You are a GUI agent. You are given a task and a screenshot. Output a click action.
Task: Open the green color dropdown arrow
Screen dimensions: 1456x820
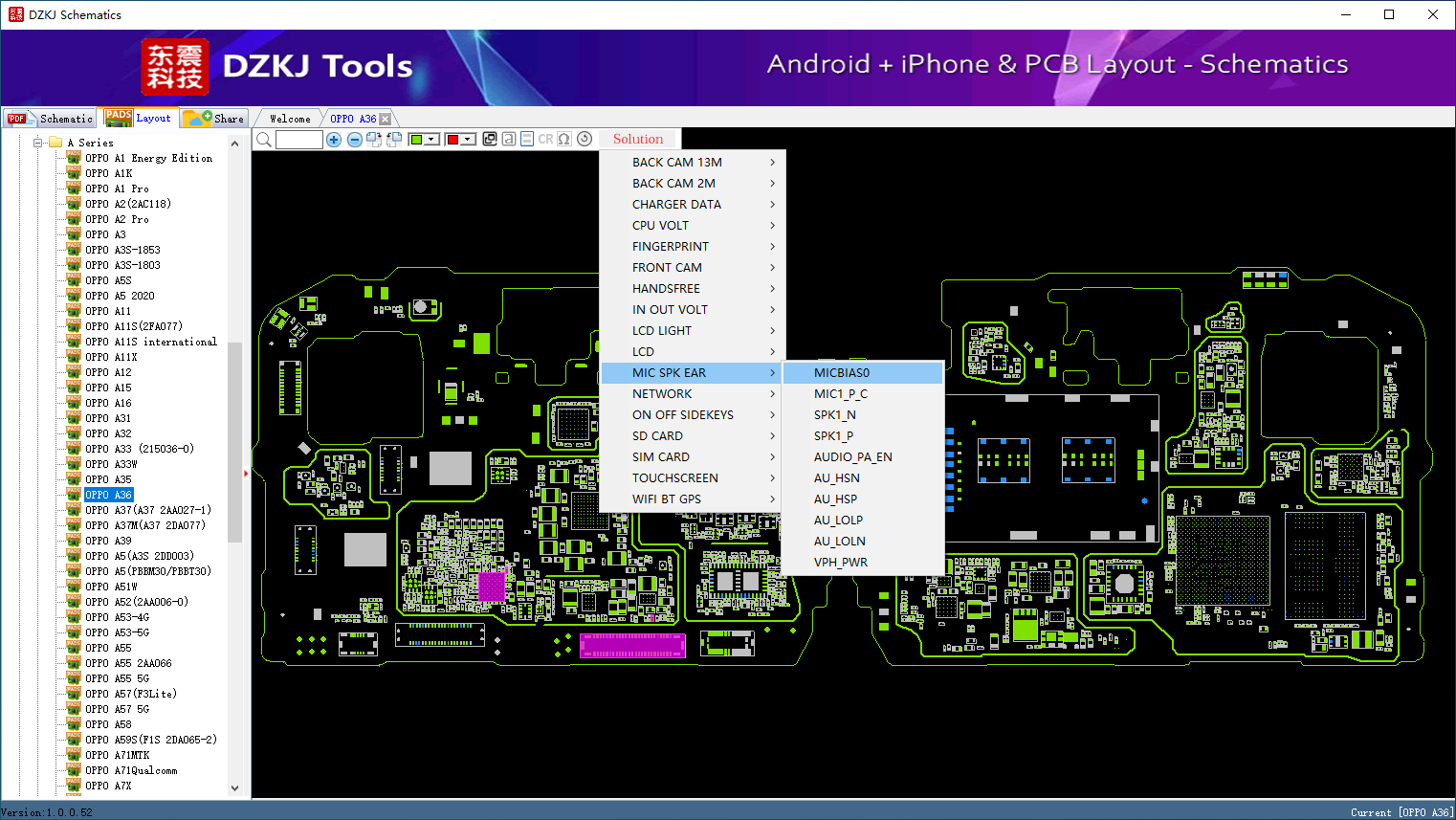(x=432, y=140)
